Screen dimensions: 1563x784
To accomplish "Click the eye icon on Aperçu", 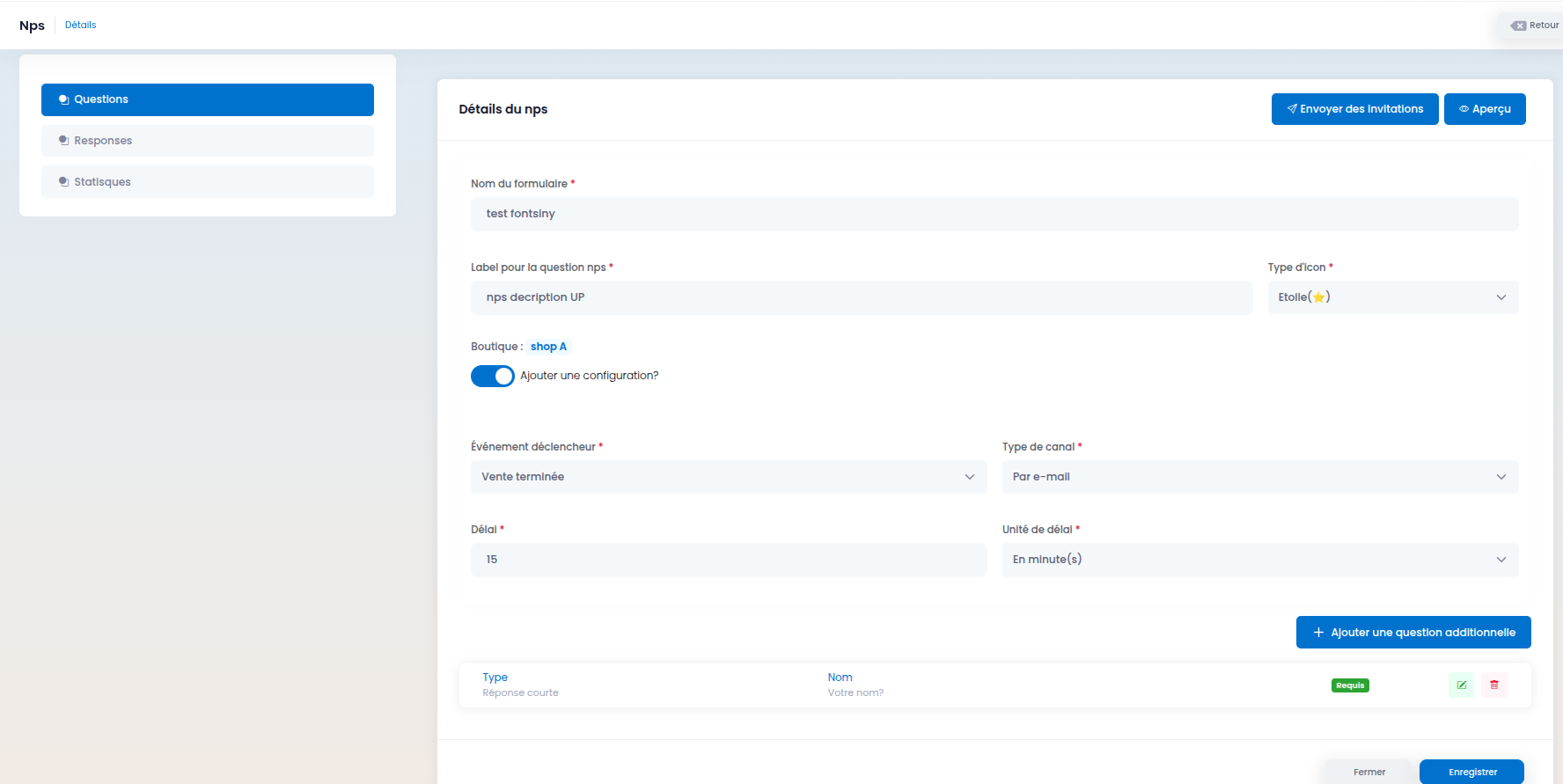I will click(x=1464, y=109).
